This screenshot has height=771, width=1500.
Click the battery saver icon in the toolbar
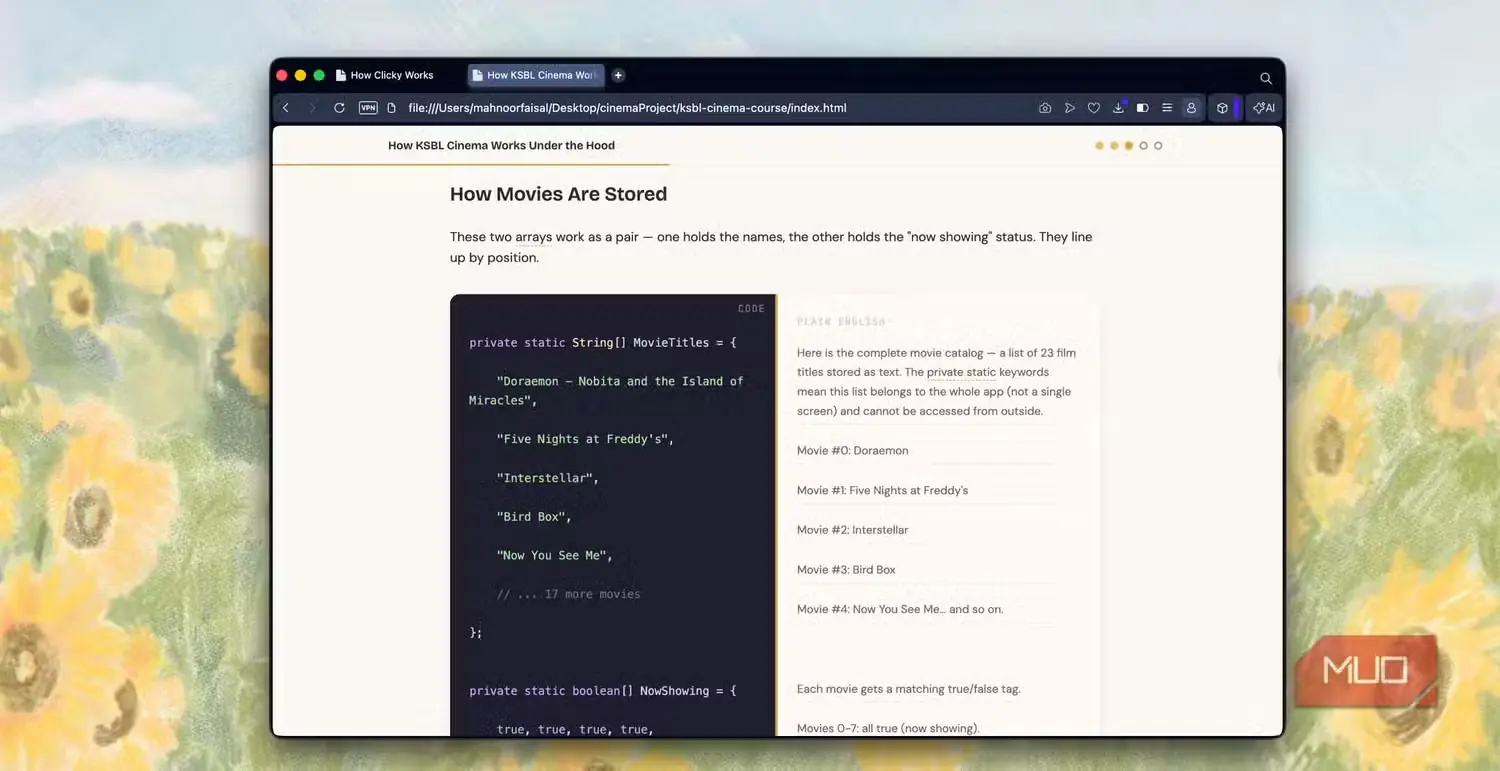coord(1143,108)
